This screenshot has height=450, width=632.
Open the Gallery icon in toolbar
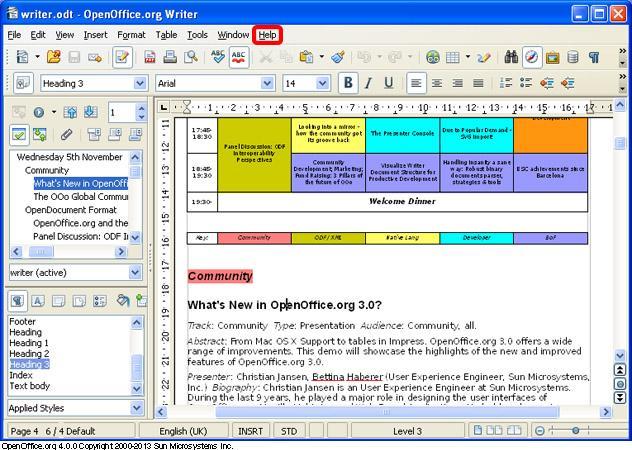[x=552, y=58]
